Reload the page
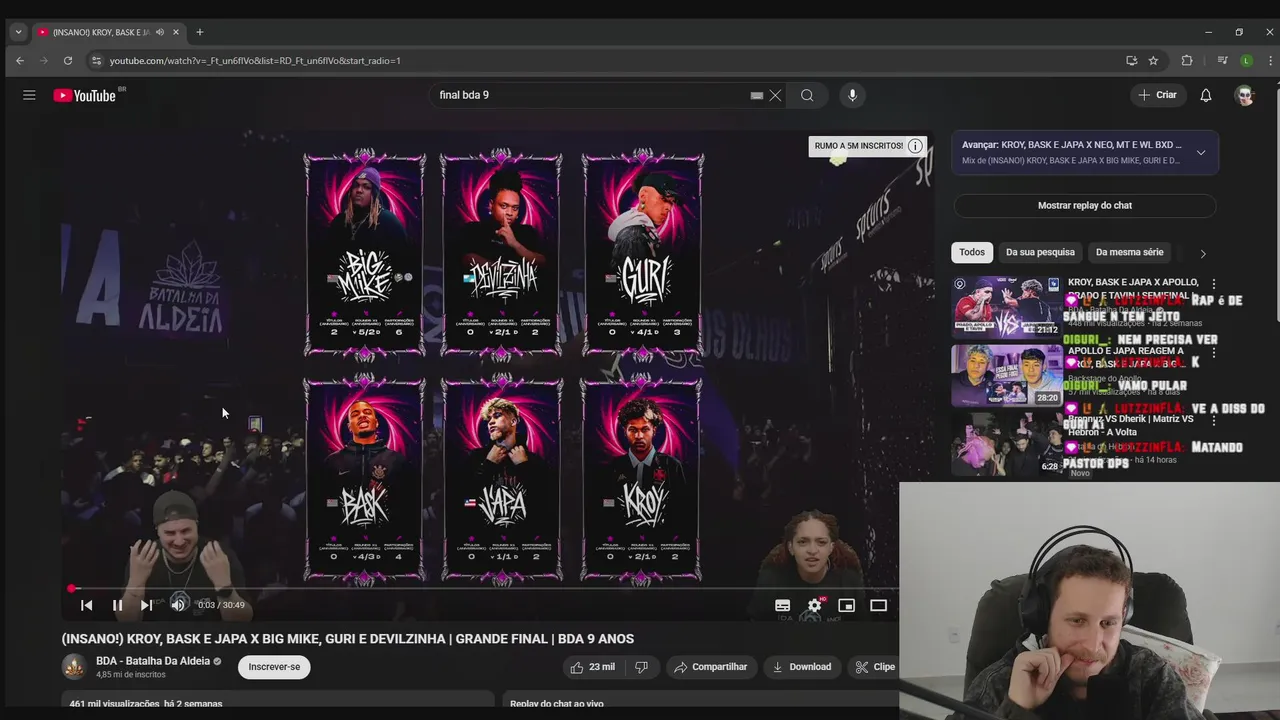The image size is (1280, 720). point(67,61)
